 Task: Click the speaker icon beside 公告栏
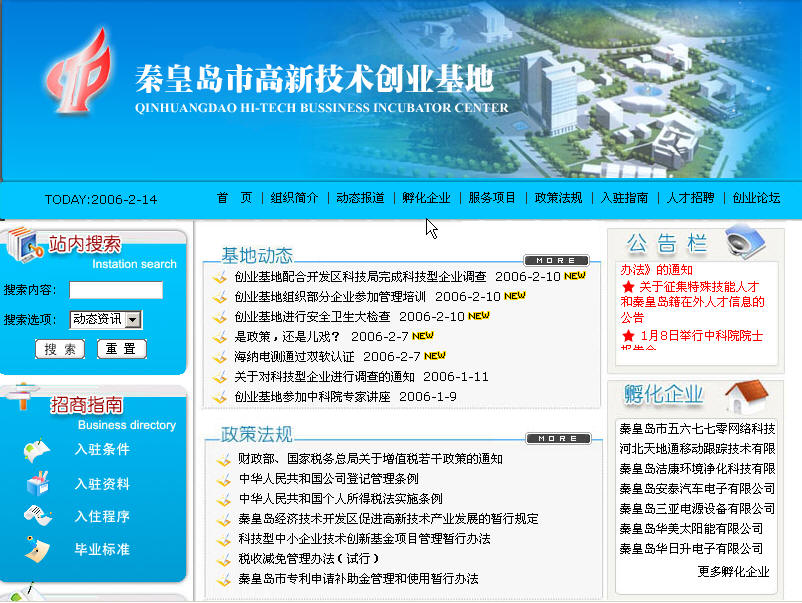pos(745,243)
